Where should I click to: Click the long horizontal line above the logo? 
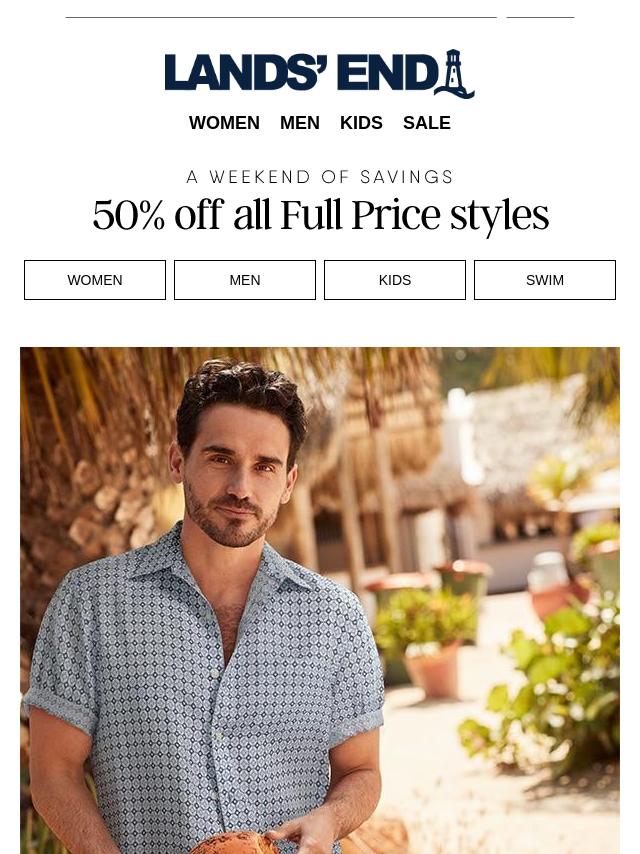point(281,17)
